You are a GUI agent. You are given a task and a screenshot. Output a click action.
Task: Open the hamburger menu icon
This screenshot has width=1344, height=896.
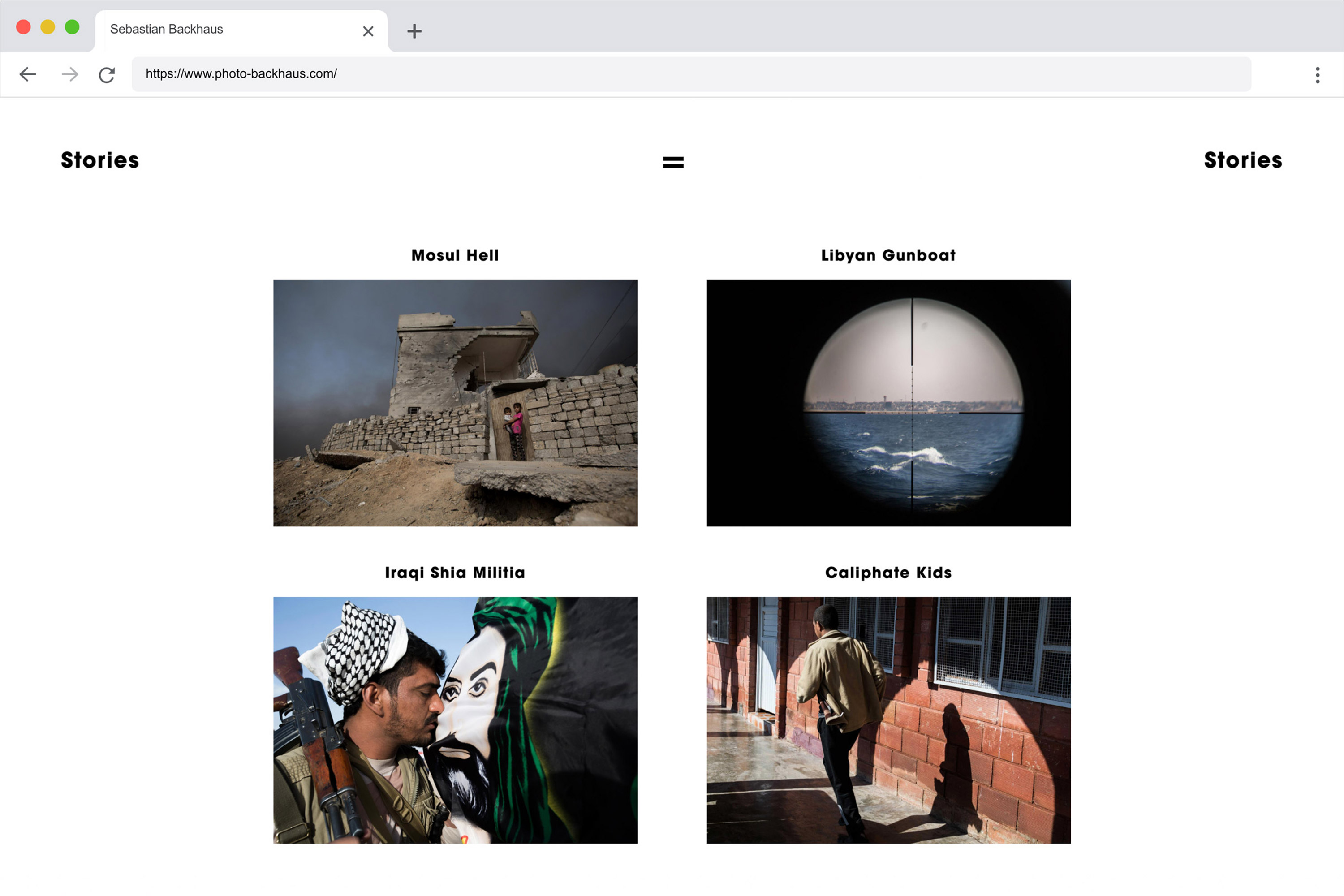[673, 162]
